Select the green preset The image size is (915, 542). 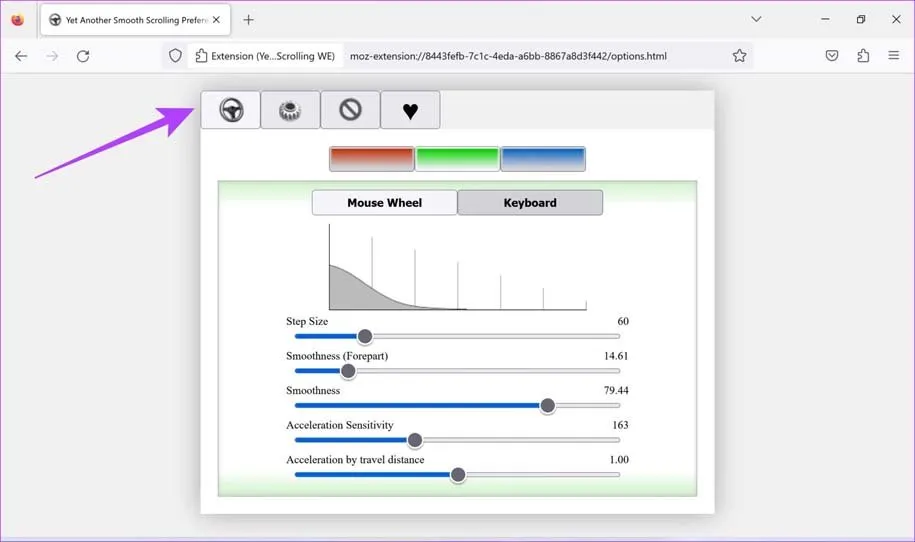click(457, 159)
